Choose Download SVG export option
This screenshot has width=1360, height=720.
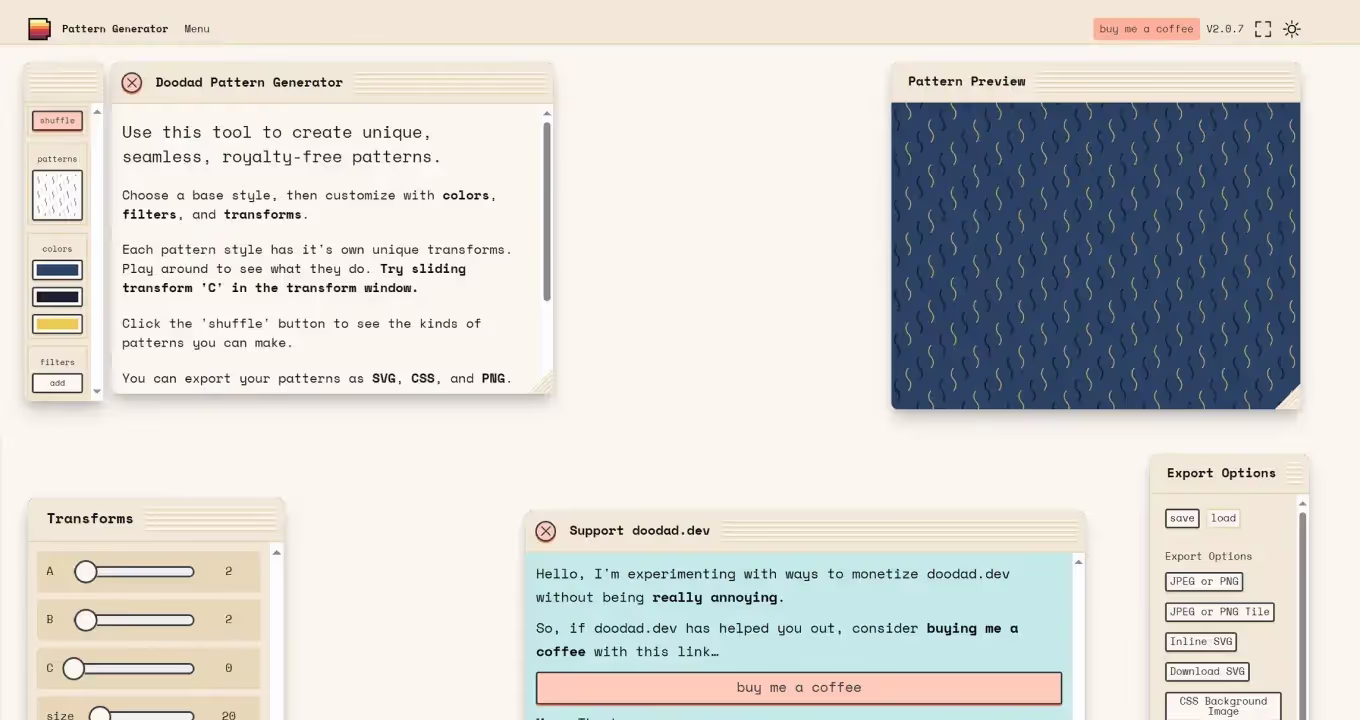click(x=1207, y=672)
